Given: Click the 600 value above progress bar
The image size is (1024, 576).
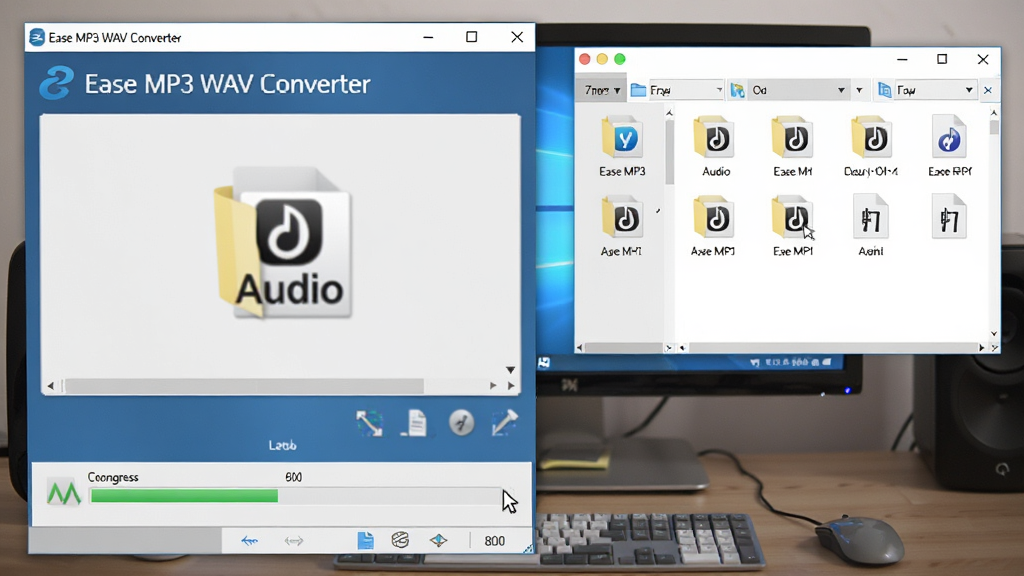Looking at the screenshot, I should coord(294,477).
